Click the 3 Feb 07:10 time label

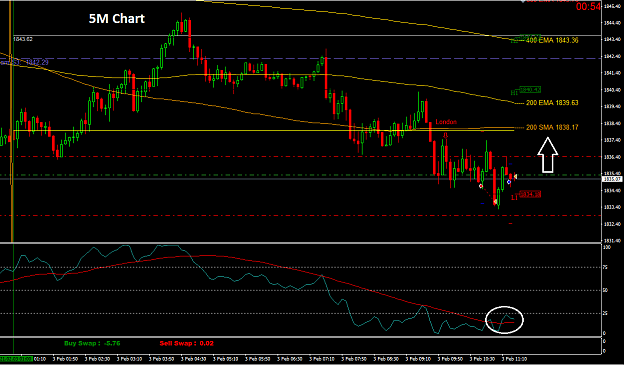pyautogui.click(x=322, y=359)
